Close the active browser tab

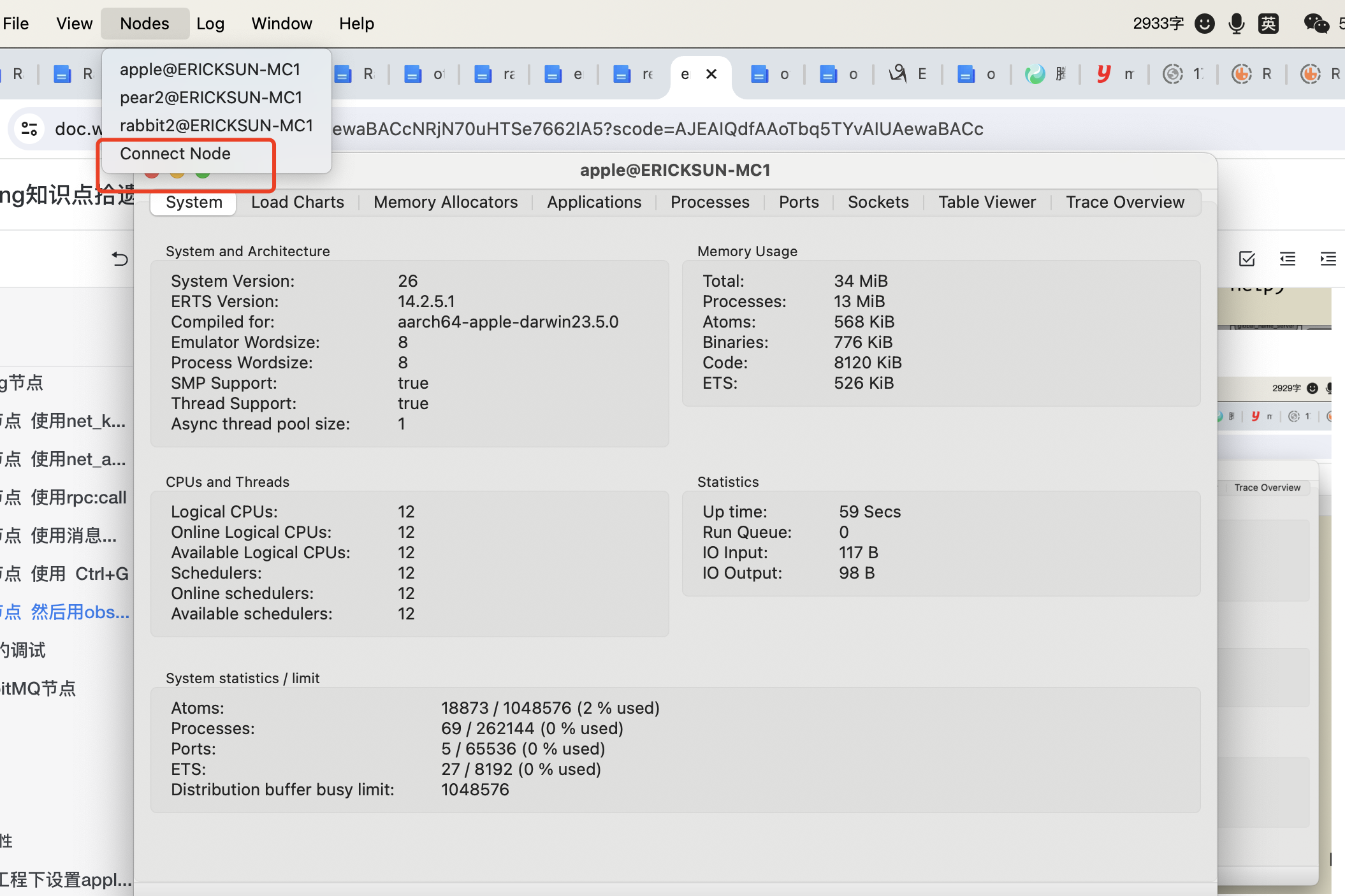click(x=711, y=74)
